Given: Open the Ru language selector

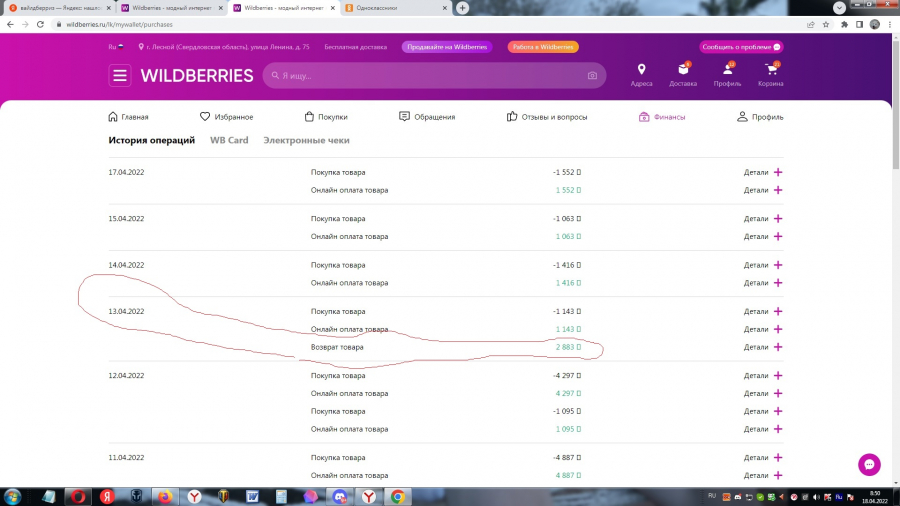Looking at the screenshot, I should (x=116, y=47).
